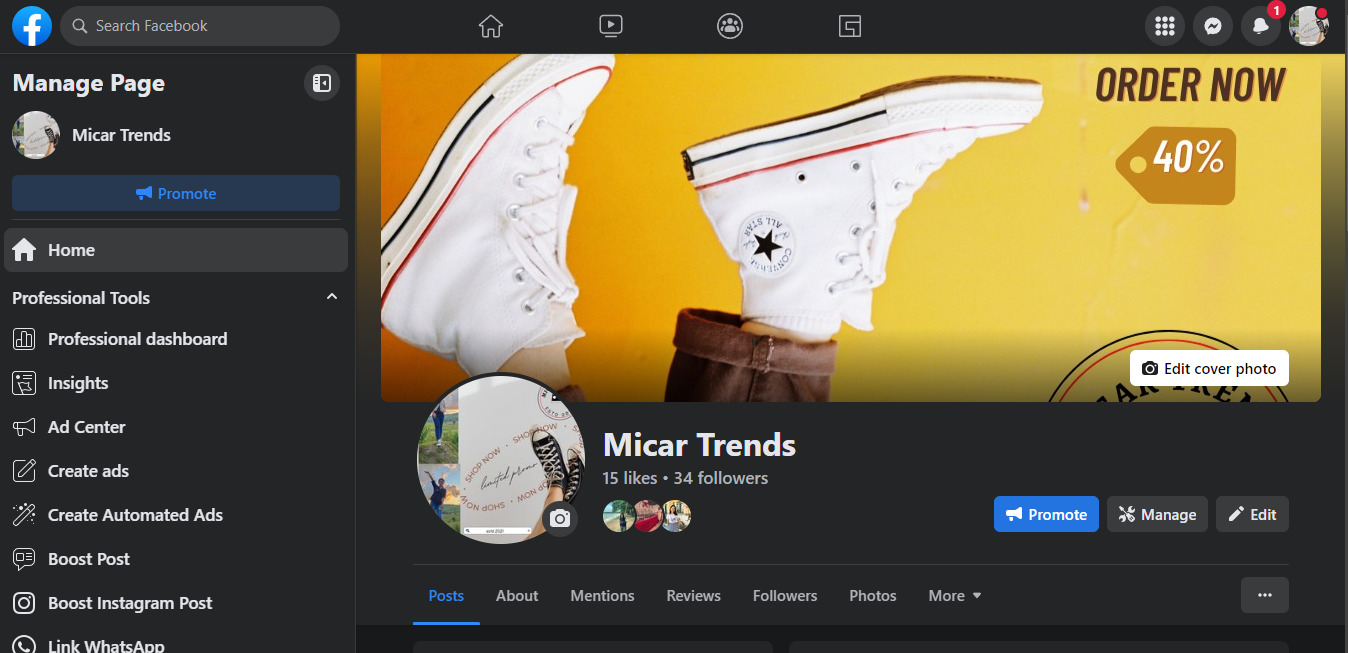Click the Link WhatsApp icon

[x=24, y=645]
